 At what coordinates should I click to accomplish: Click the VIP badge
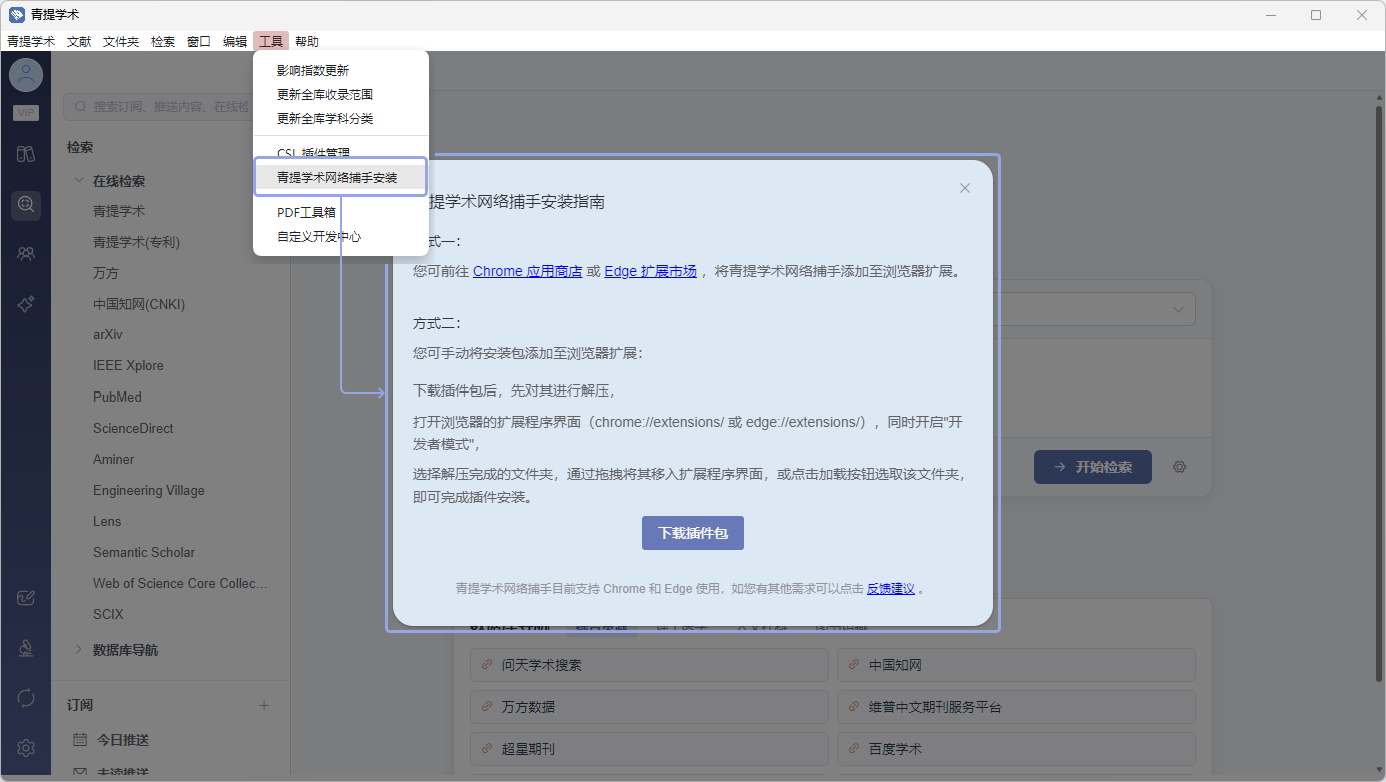coord(25,113)
